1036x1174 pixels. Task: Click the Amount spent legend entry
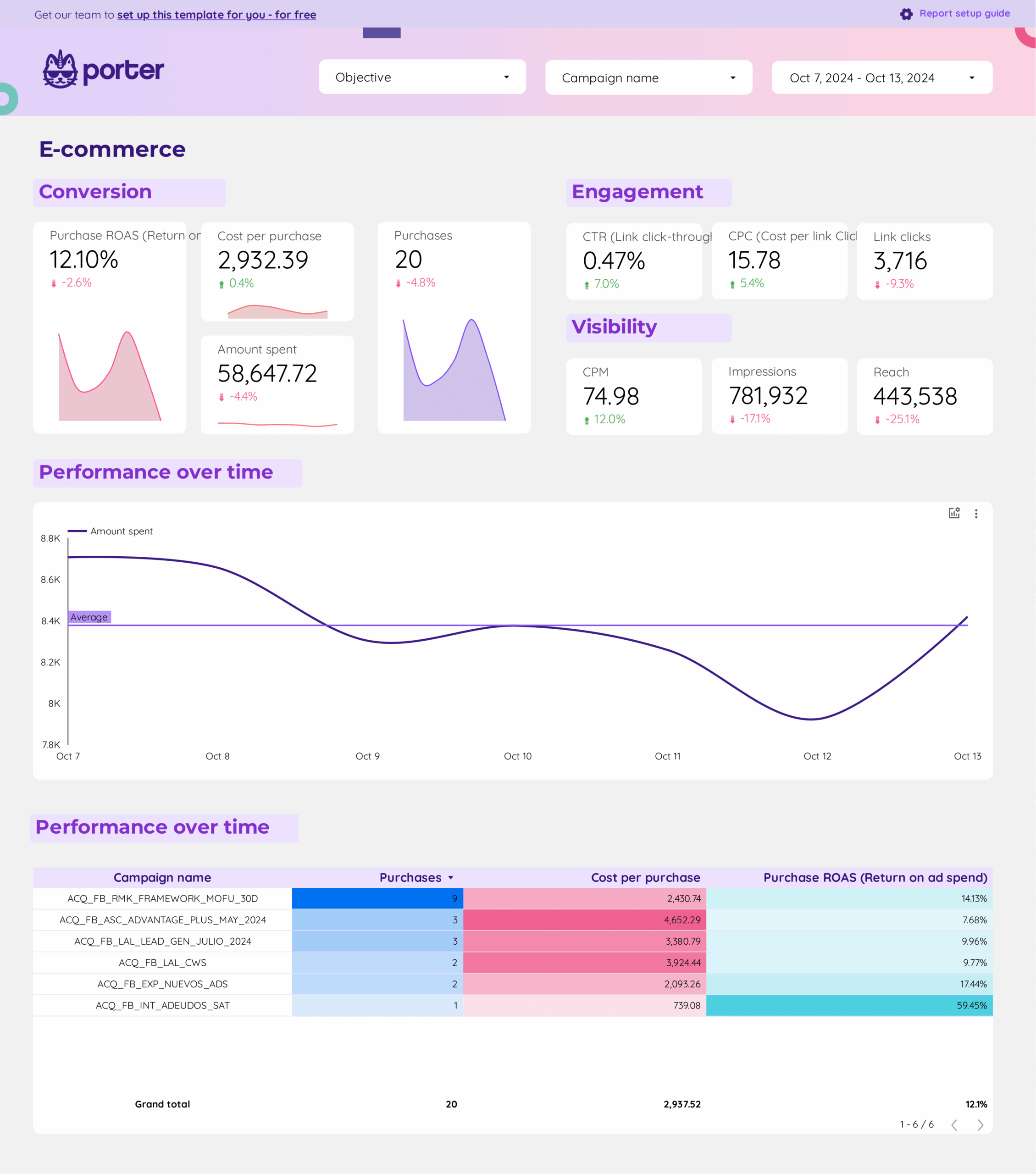tap(121, 532)
